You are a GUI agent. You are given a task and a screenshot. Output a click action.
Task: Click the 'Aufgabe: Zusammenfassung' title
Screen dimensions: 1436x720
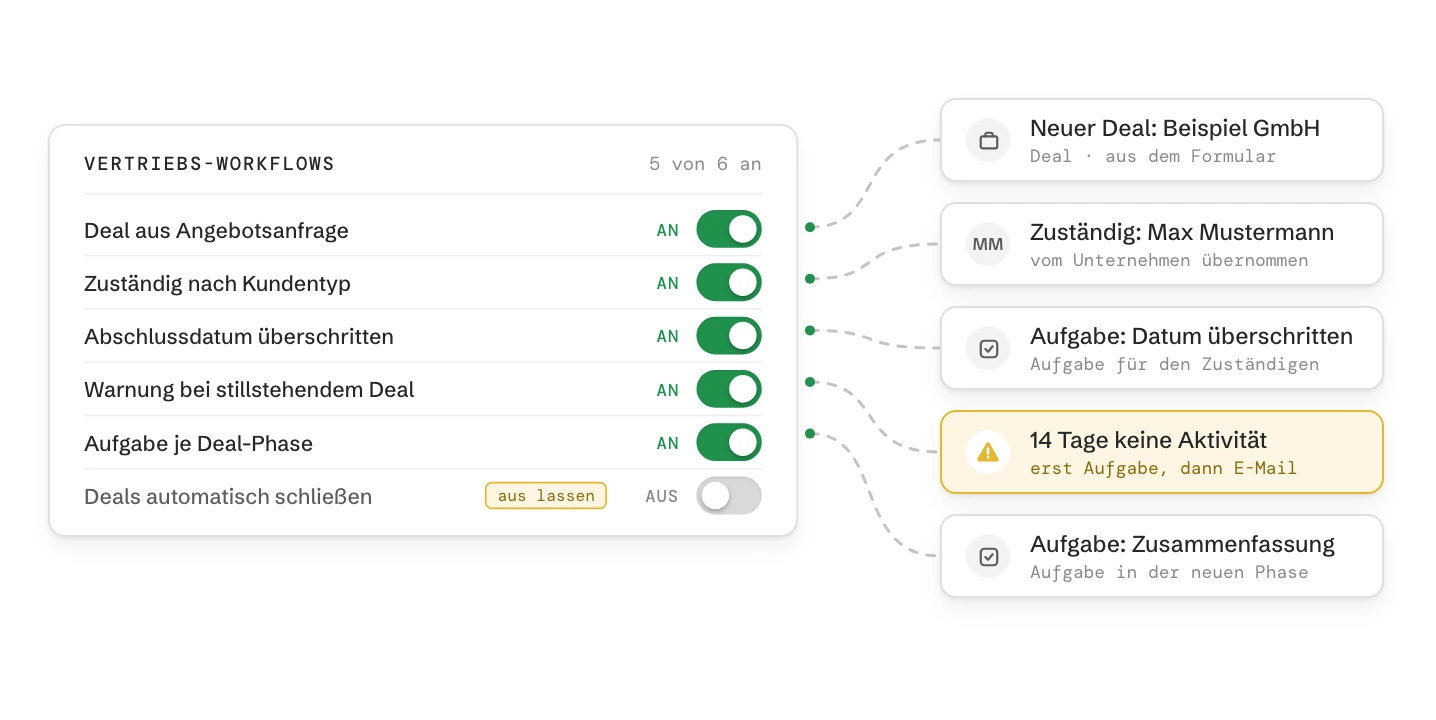coord(1182,544)
